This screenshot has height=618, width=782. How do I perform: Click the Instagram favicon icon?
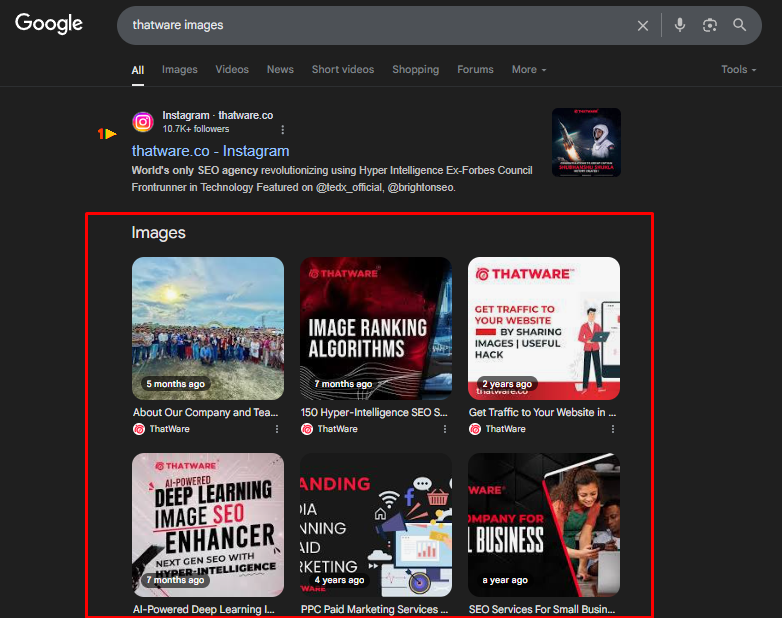[x=143, y=122]
